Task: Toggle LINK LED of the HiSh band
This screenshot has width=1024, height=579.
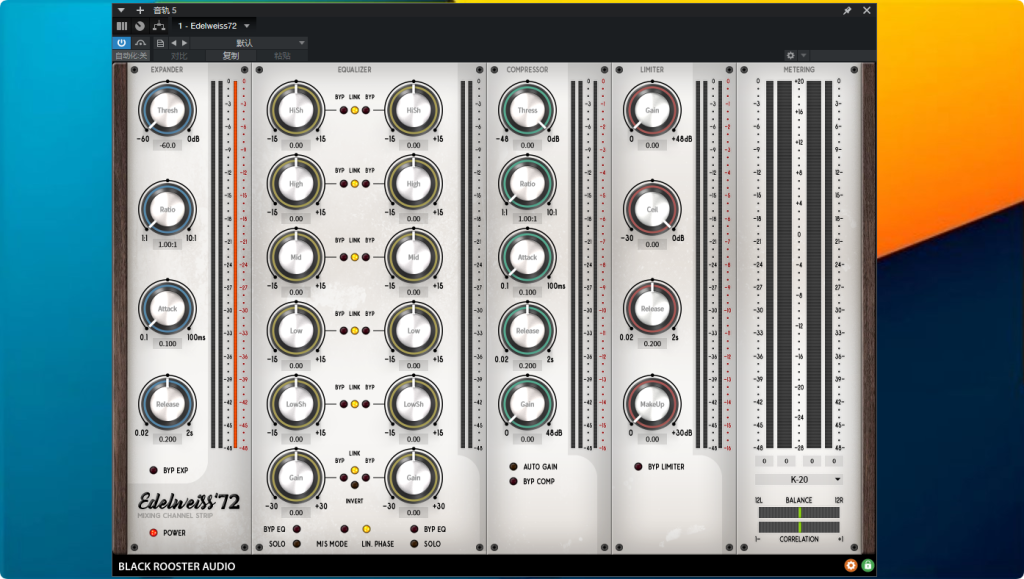Action: 355,110
